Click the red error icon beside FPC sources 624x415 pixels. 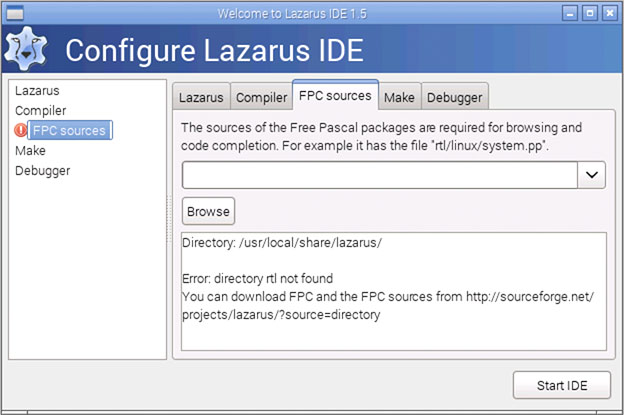[20, 130]
